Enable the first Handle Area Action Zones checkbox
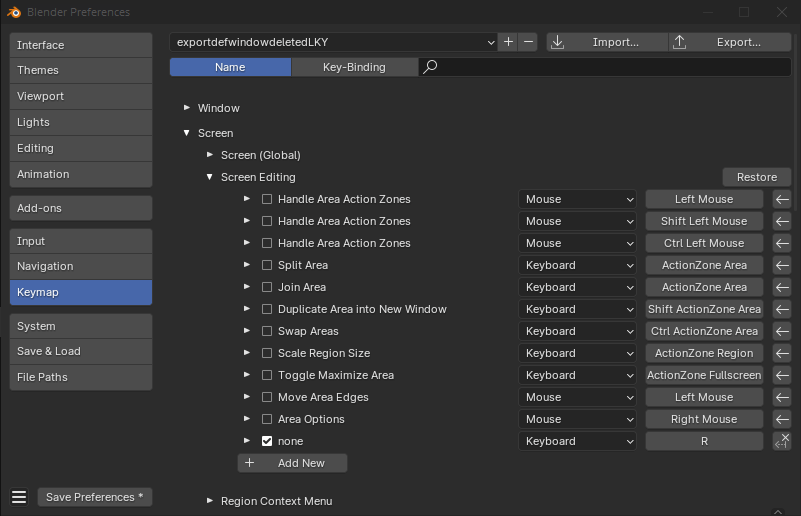This screenshot has height=516, width=801. pyautogui.click(x=267, y=199)
